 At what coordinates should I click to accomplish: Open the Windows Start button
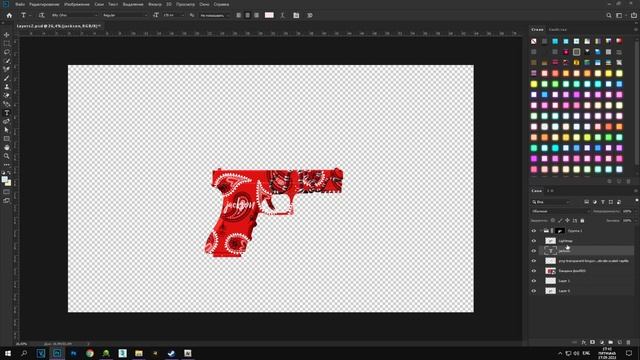[x=8, y=353]
